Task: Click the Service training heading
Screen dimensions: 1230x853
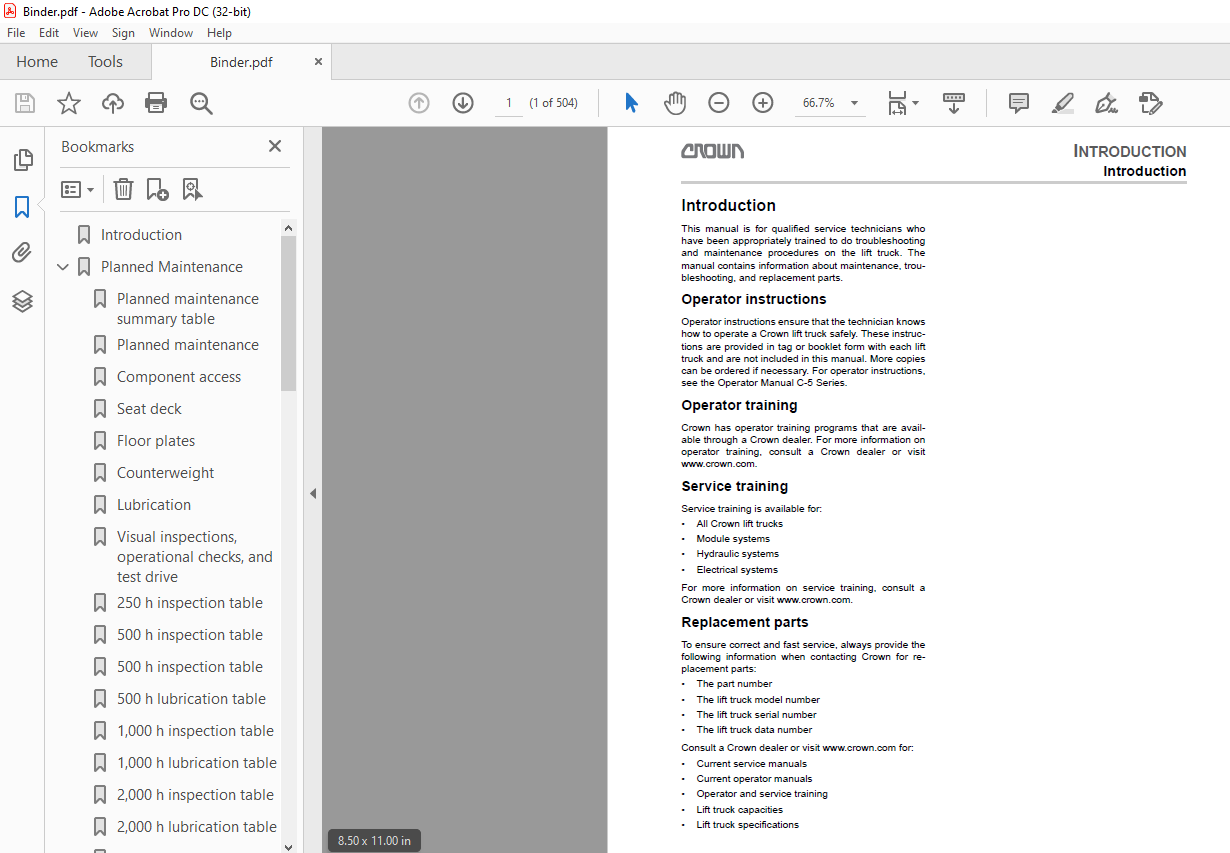Action: 735,486
